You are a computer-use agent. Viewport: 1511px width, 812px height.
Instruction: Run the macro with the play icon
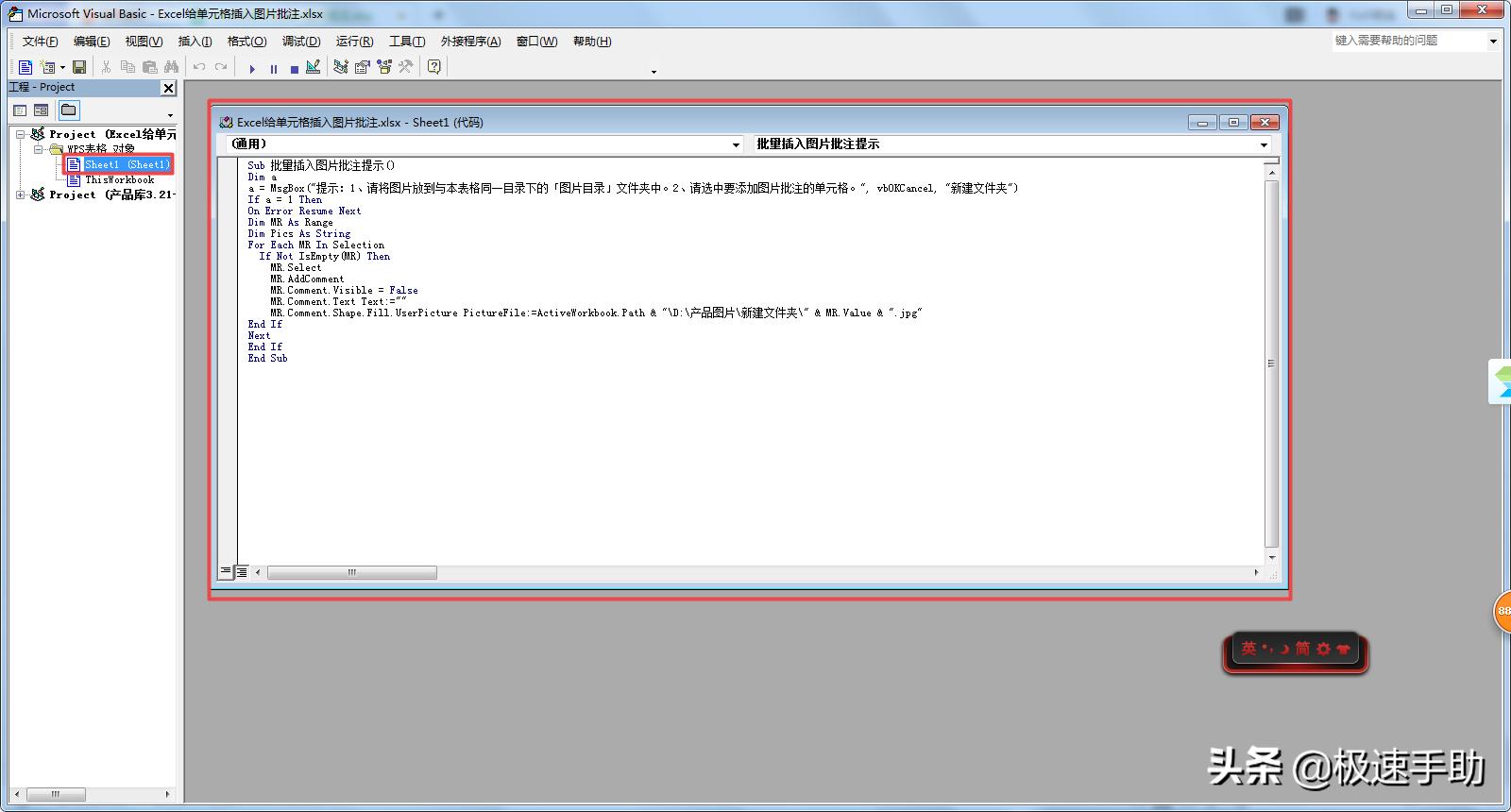click(252, 68)
